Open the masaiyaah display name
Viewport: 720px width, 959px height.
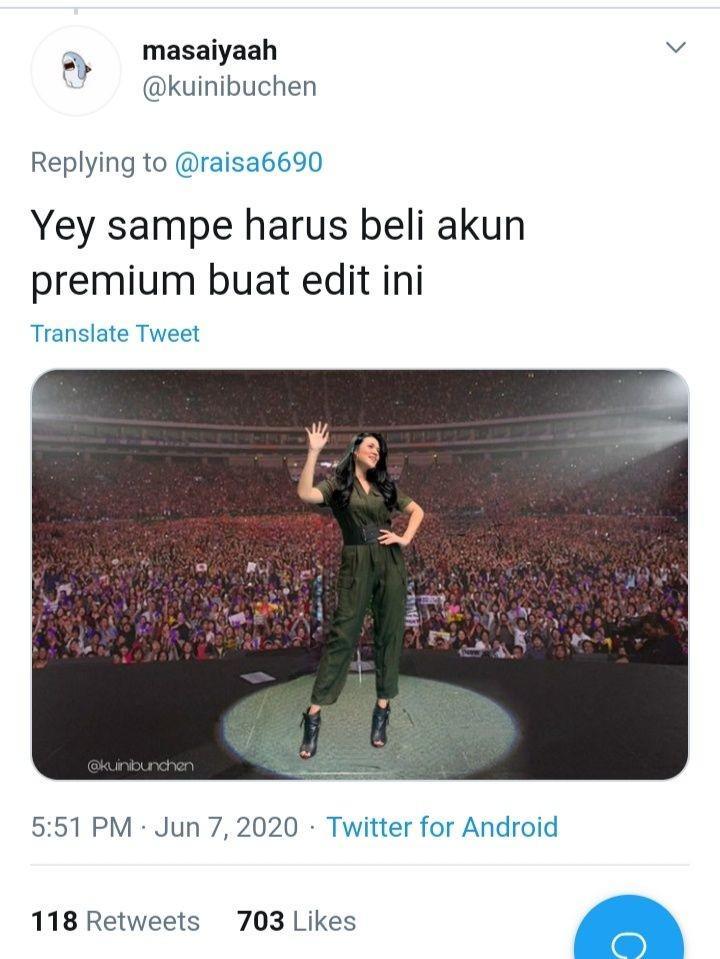click(x=209, y=51)
